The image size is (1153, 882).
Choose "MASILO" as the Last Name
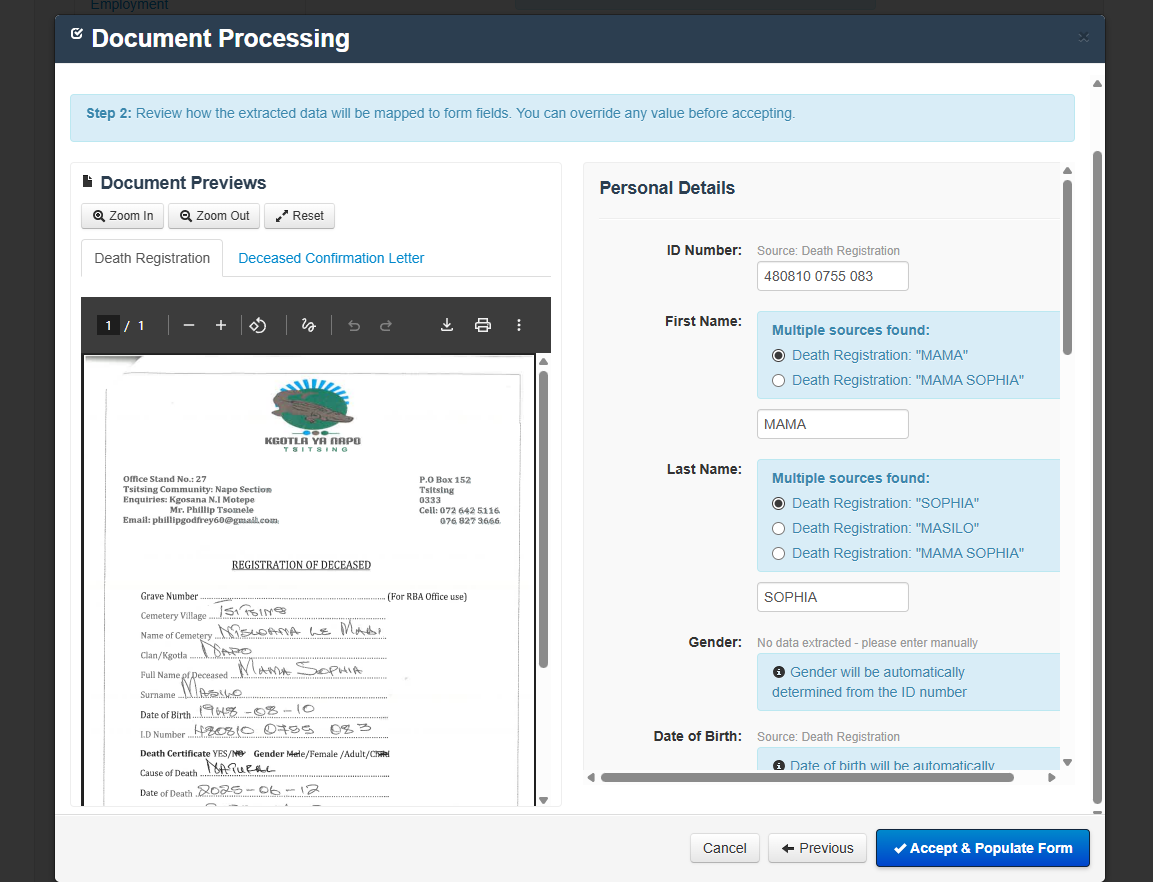tap(779, 528)
